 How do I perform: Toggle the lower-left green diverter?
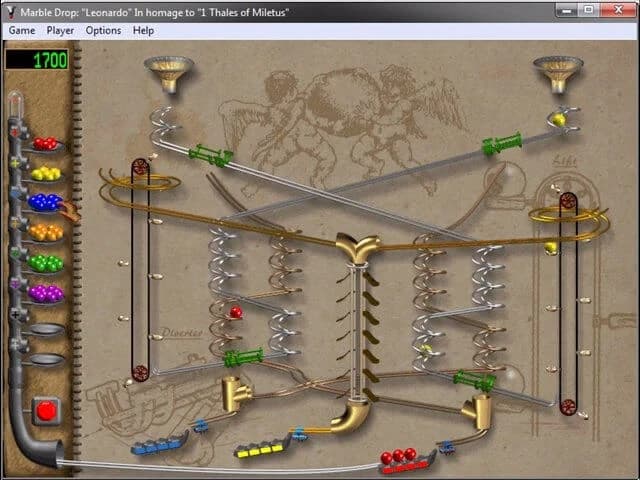coord(243,357)
